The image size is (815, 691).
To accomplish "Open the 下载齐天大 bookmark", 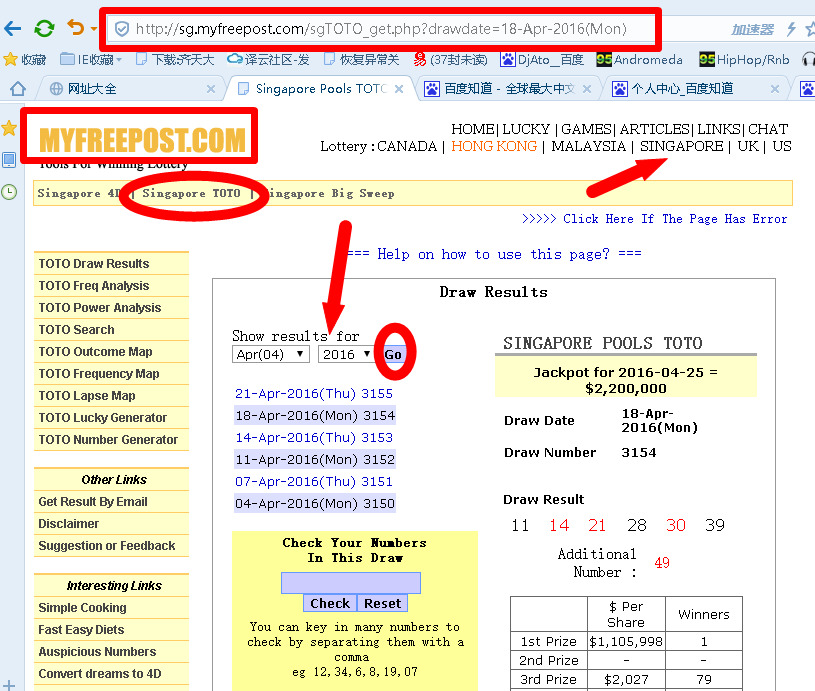I will (x=175, y=60).
